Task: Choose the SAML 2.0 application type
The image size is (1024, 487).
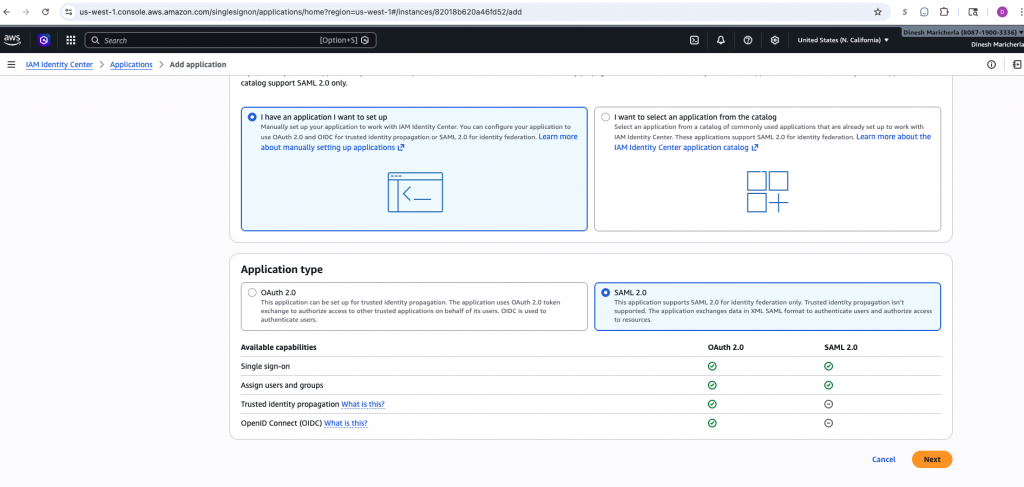Action: point(605,292)
